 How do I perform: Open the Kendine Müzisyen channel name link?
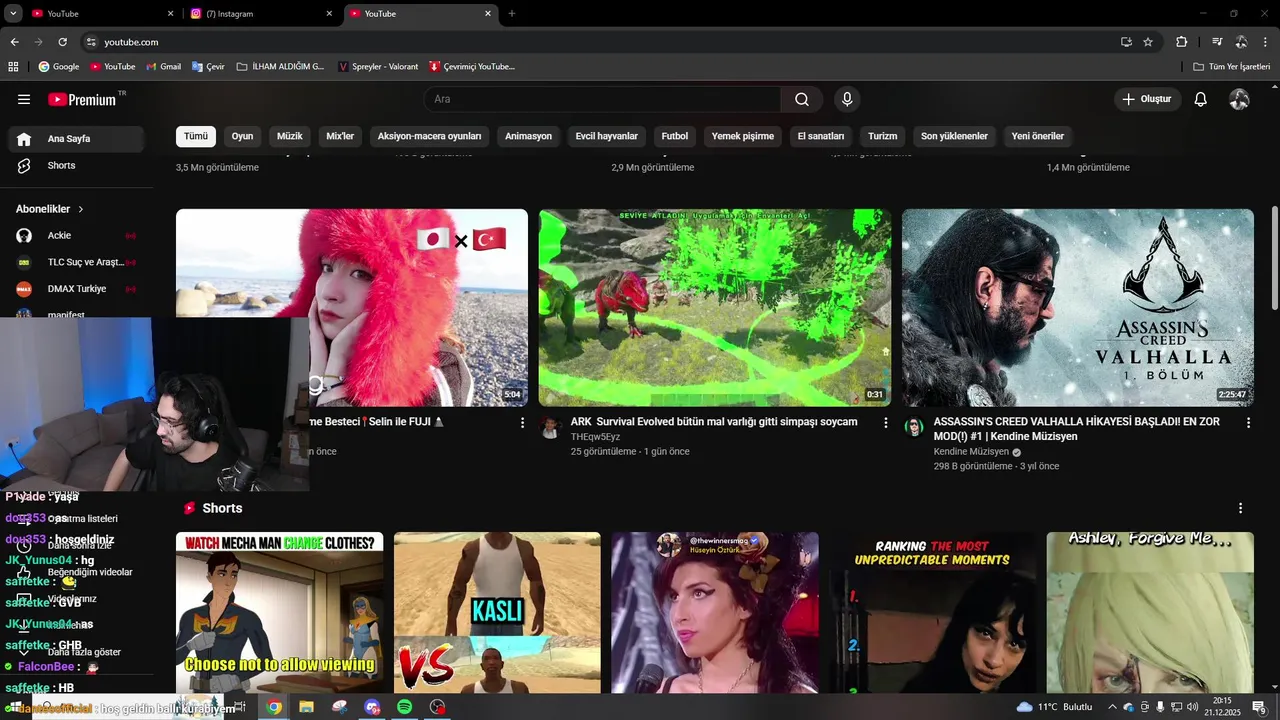[x=971, y=452]
